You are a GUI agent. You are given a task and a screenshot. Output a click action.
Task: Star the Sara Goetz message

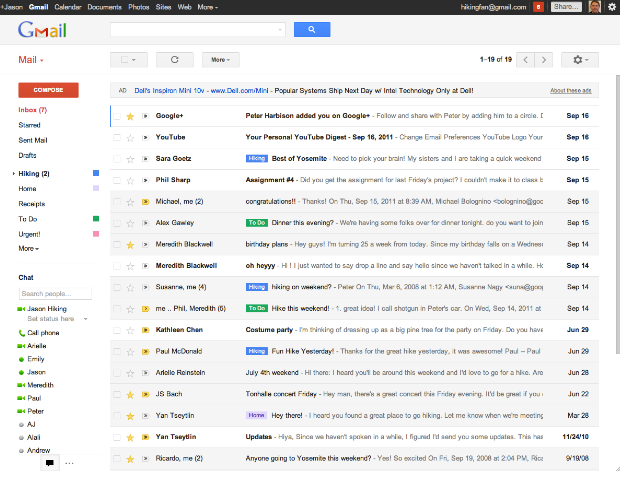(x=130, y=159)
